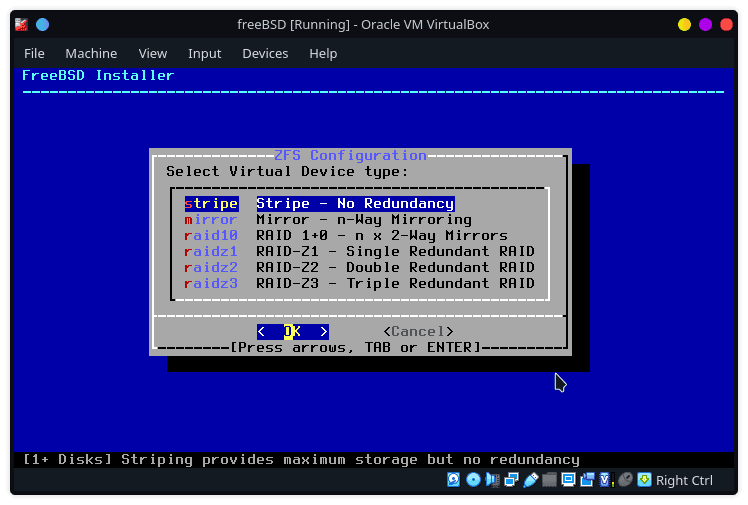Open the Machine menu
The height and width of the screenshot is (505, 748).
[91, 53]
